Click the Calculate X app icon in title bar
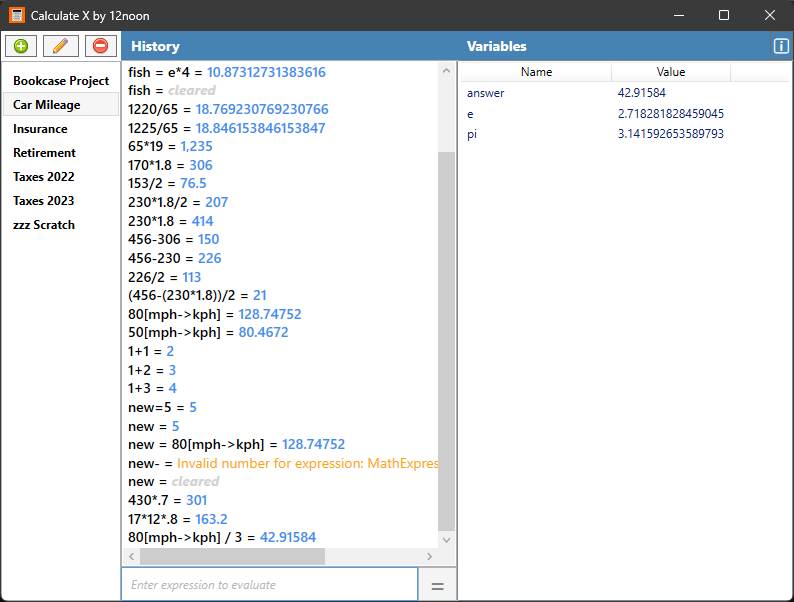The width and height of the screenshot is (794, 602). [x=17, y=15]
